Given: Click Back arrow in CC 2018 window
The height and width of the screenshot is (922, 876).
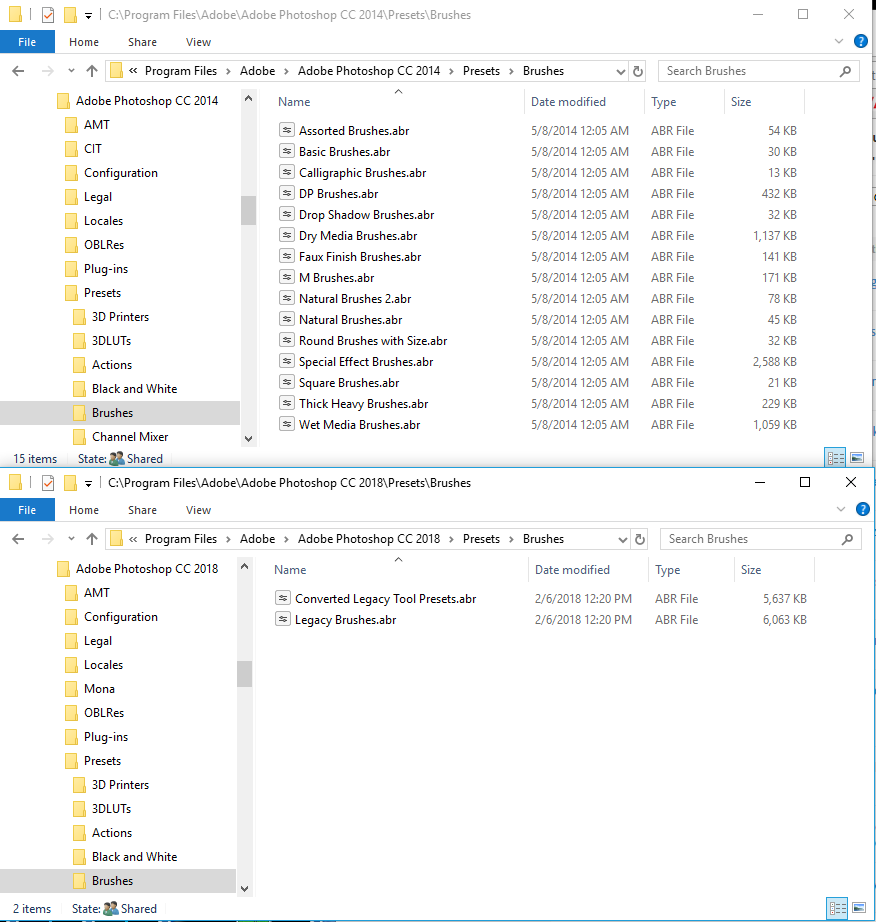Looking at the screenshot, I should [18, 539].
